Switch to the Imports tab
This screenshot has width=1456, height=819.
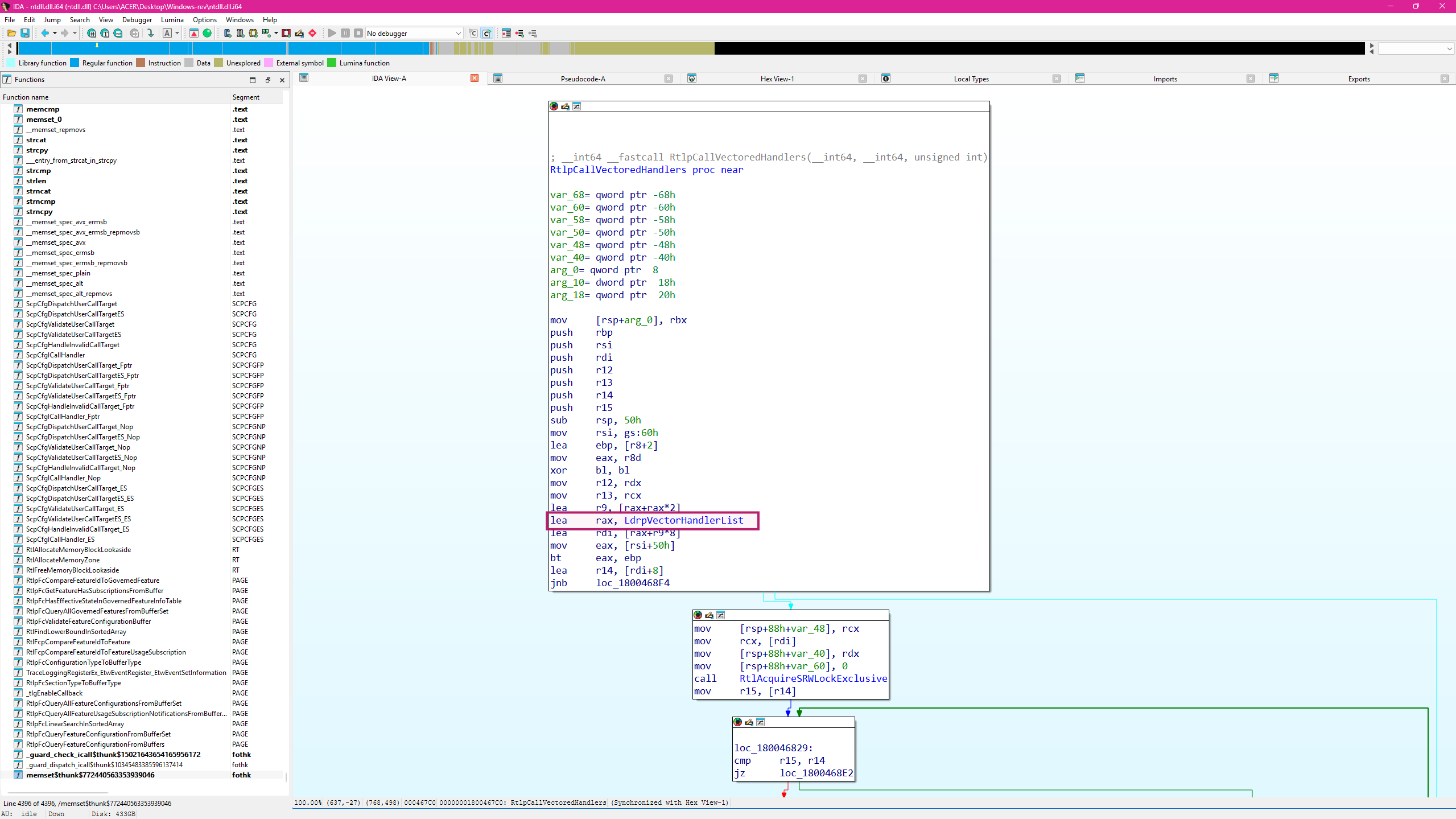(x=1165, y=79)
